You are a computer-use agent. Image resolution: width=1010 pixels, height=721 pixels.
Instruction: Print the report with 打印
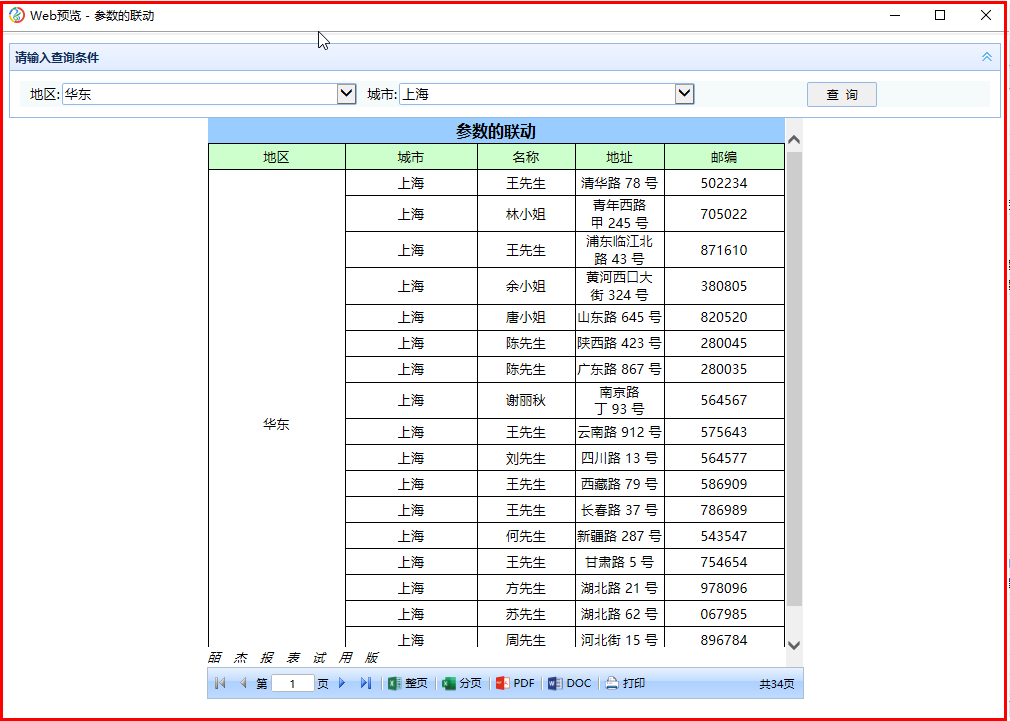coord(625,683)
